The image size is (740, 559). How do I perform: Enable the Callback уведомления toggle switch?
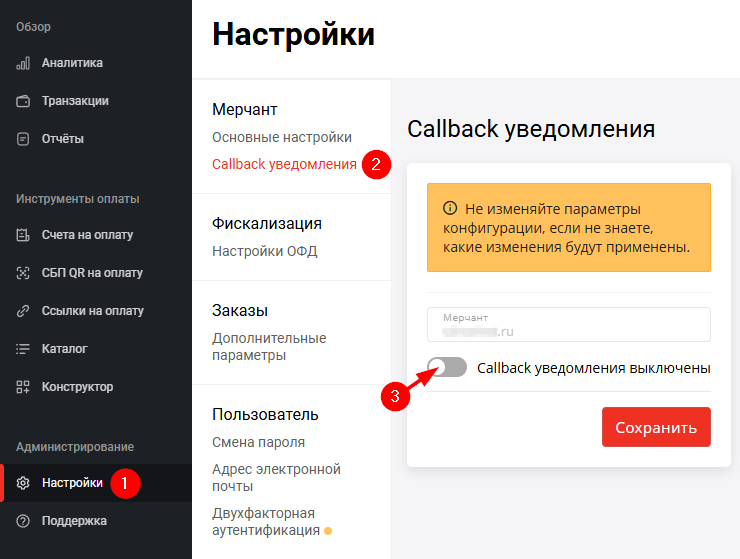click(x=447, y=367)
